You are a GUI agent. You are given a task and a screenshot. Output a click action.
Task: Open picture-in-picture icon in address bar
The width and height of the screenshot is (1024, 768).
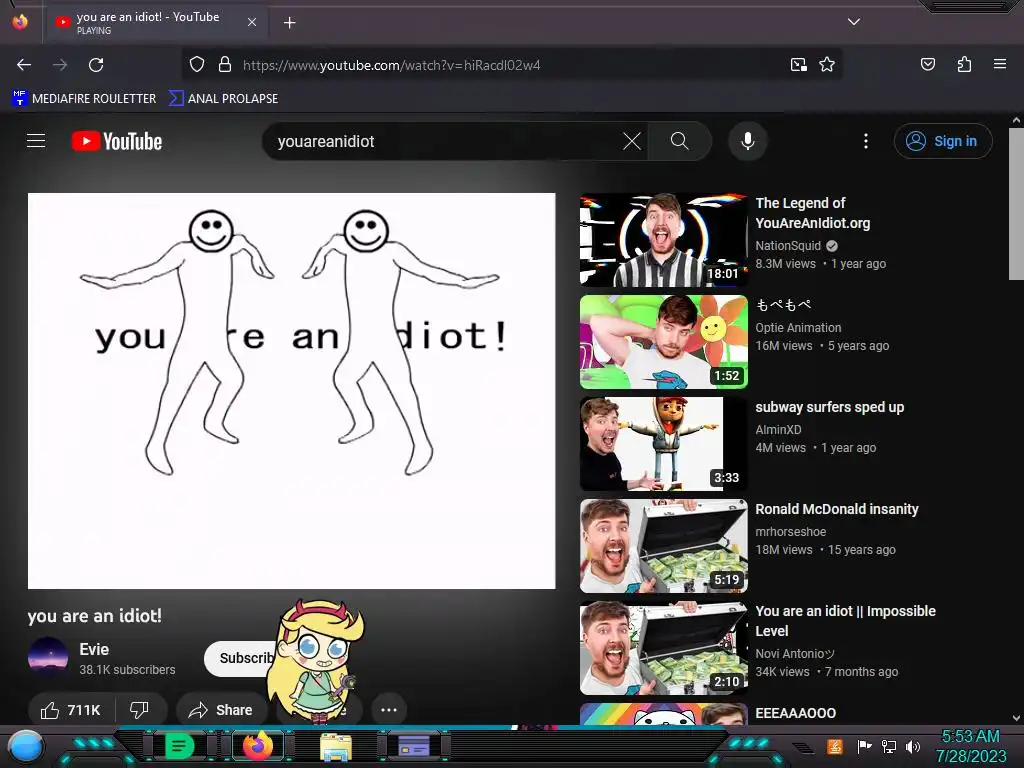pyautogui.click(x=799, y=64)
